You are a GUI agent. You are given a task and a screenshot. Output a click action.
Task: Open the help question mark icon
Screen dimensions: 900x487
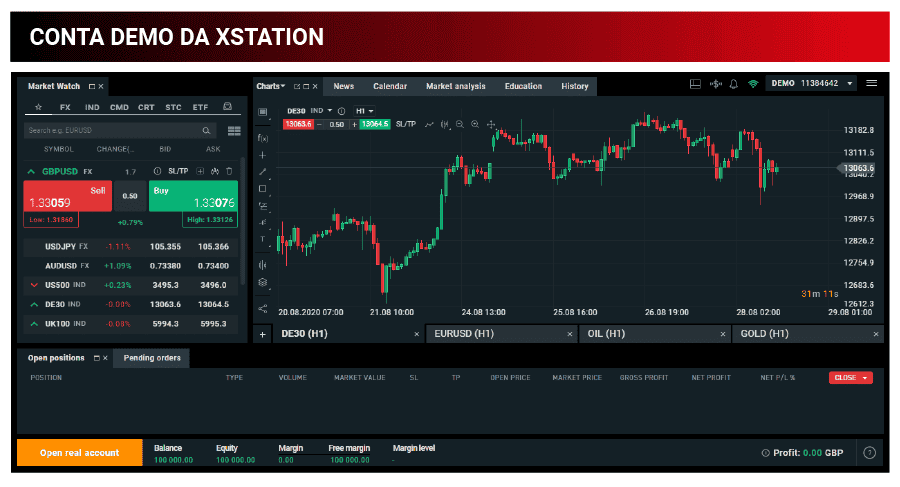coord(870,453)
